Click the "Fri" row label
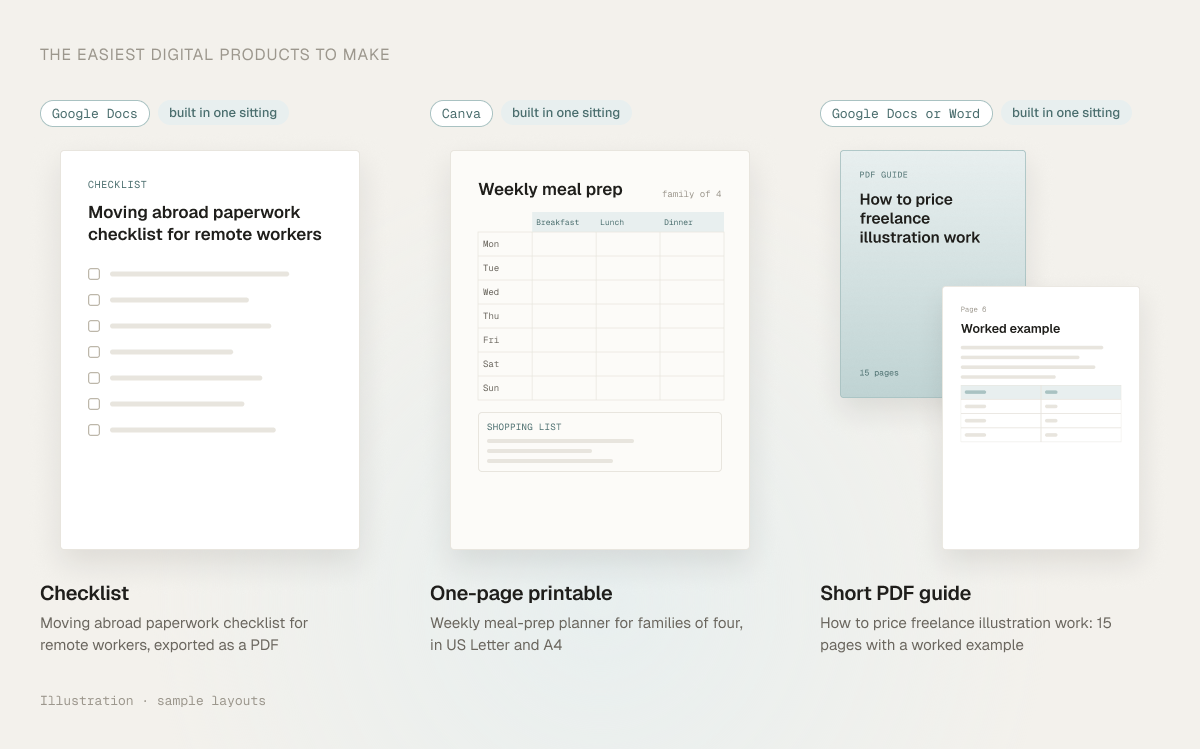The width and height of the screenshot is (1200, 749). [491, 340]
